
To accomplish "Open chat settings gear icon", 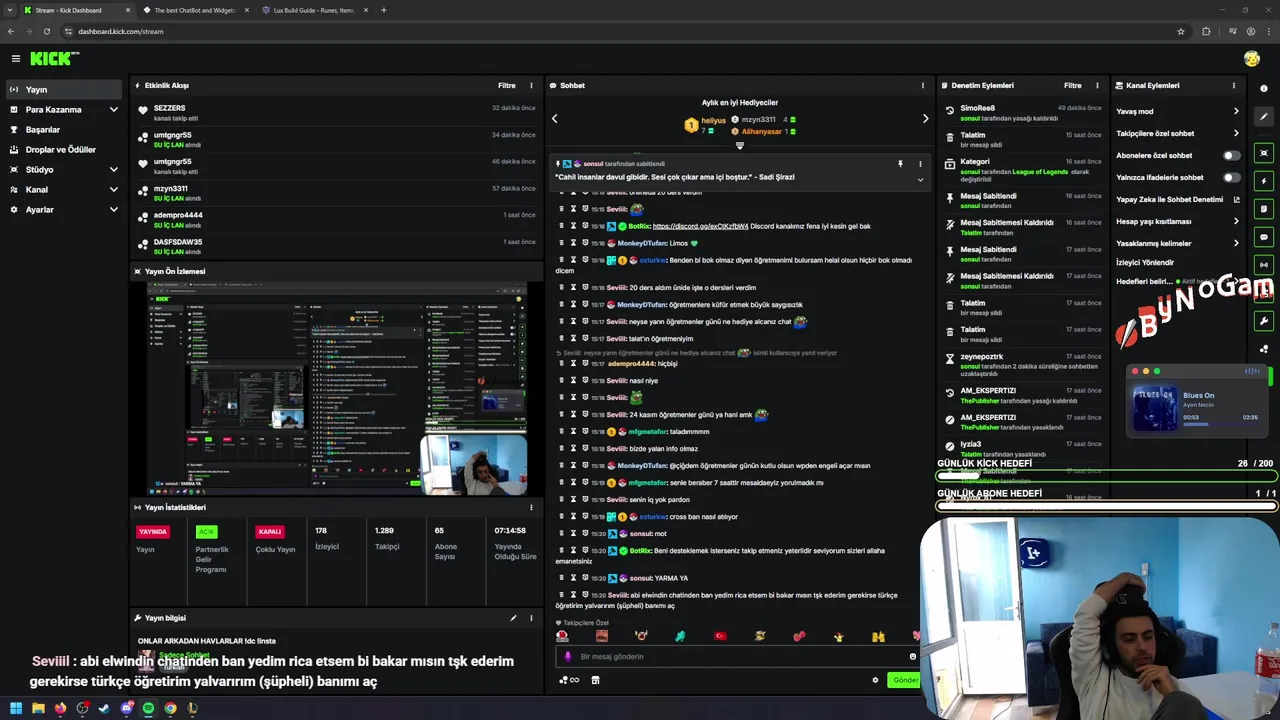I will (875, 680).
